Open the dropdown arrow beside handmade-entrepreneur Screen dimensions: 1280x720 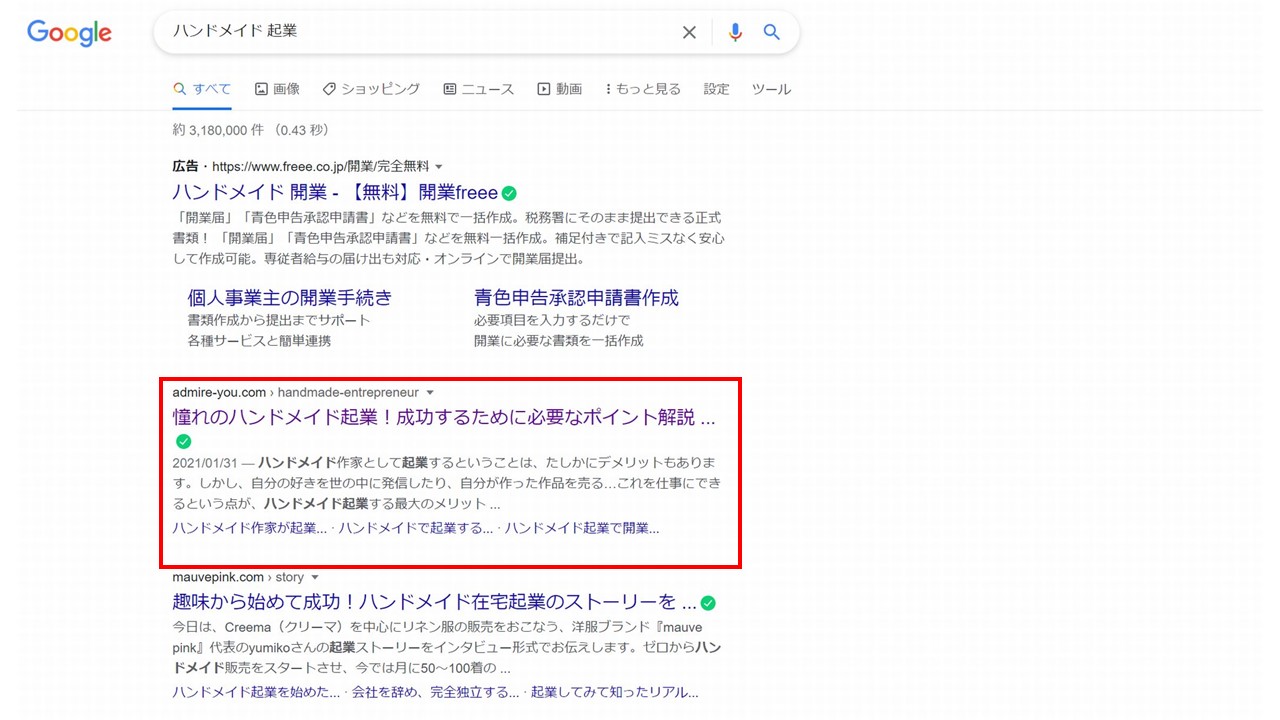coord(430,392)
